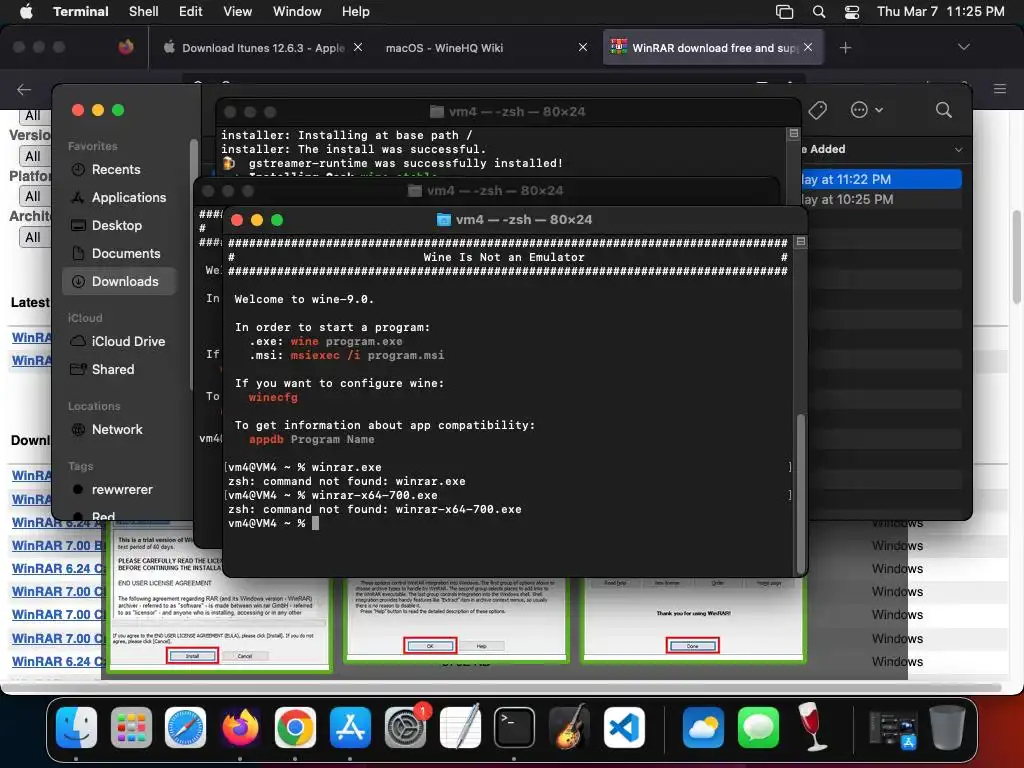
Task: Open the Shell menu
Action: coord(143,11)
